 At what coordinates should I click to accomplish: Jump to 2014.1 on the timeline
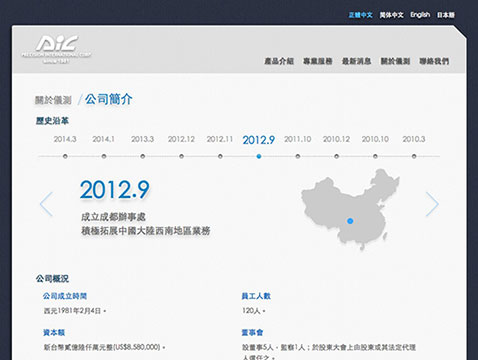coord(104,139)
